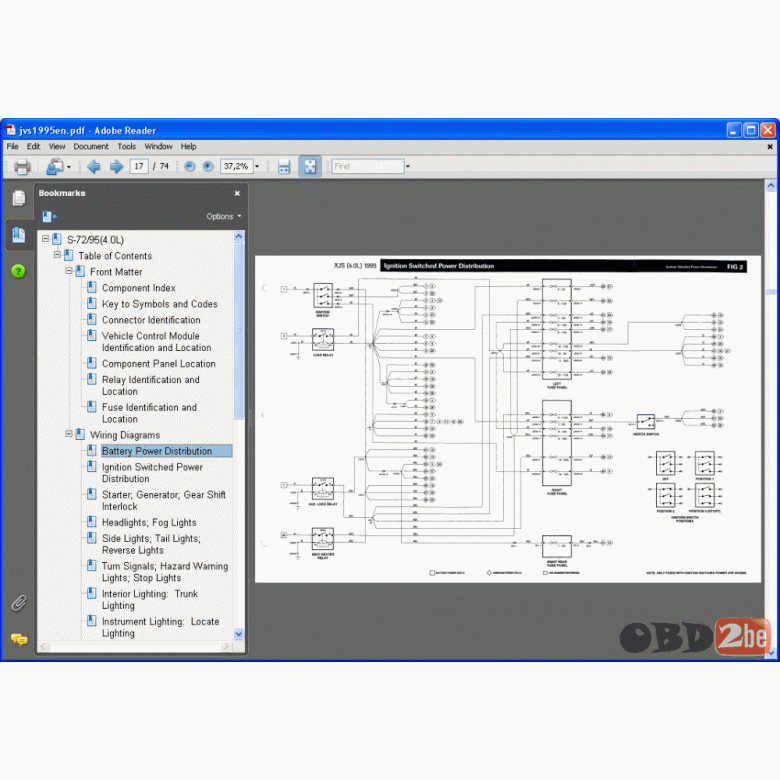Click the bookmarks horizontal scroll right arrow
This screenshot has height=780, width=780.
tap(227, 646)
